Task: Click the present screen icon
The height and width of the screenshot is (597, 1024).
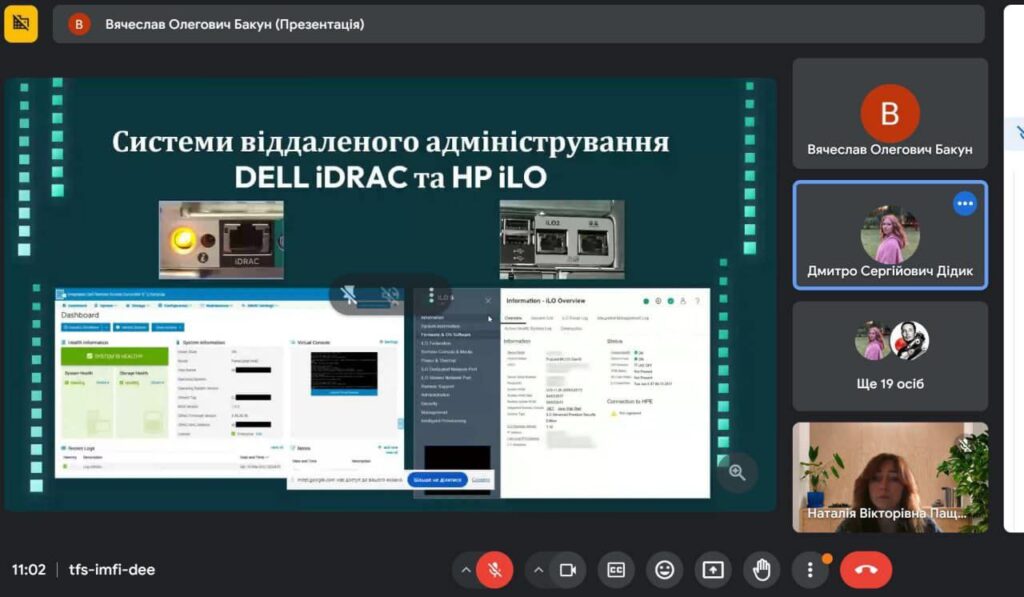Action: pyautogui.click(x=713, y=569)
